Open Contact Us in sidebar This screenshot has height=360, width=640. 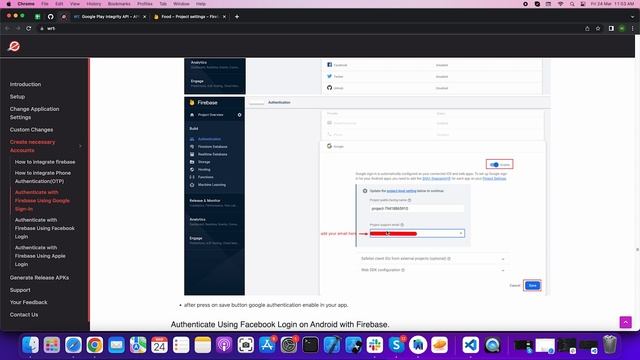24,315
